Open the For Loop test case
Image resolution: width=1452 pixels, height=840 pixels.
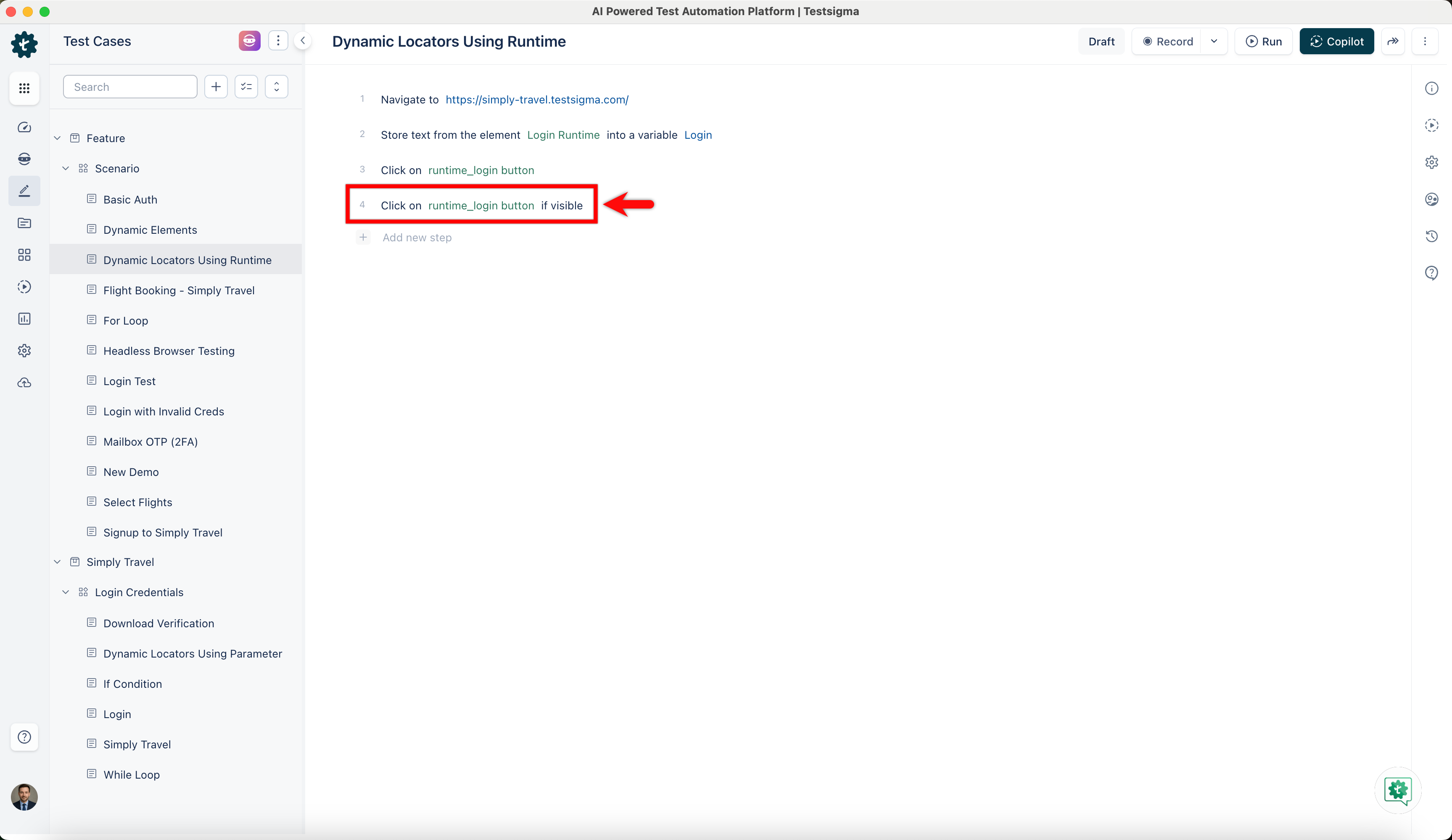[x=126, y=321]
